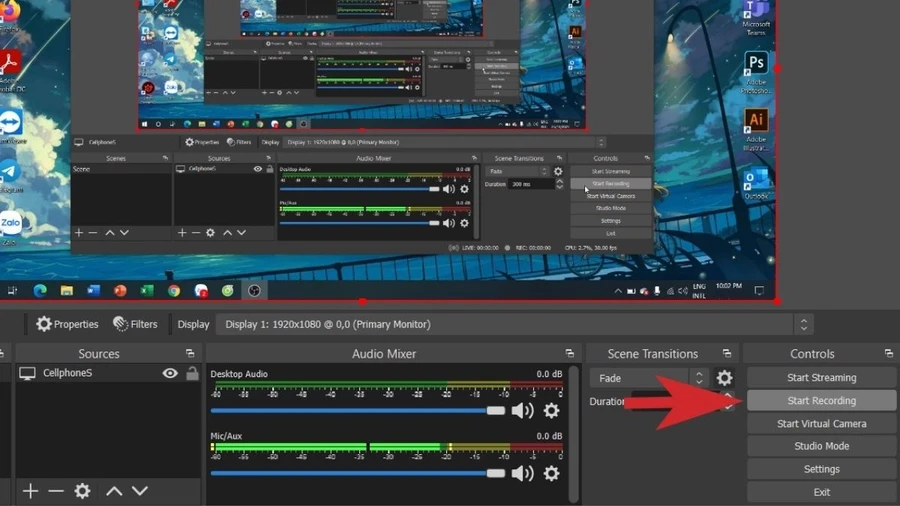Add a new source with plus icon
Image resolution: width=900 pixels, height=506 pixels.
click(30, 491)
